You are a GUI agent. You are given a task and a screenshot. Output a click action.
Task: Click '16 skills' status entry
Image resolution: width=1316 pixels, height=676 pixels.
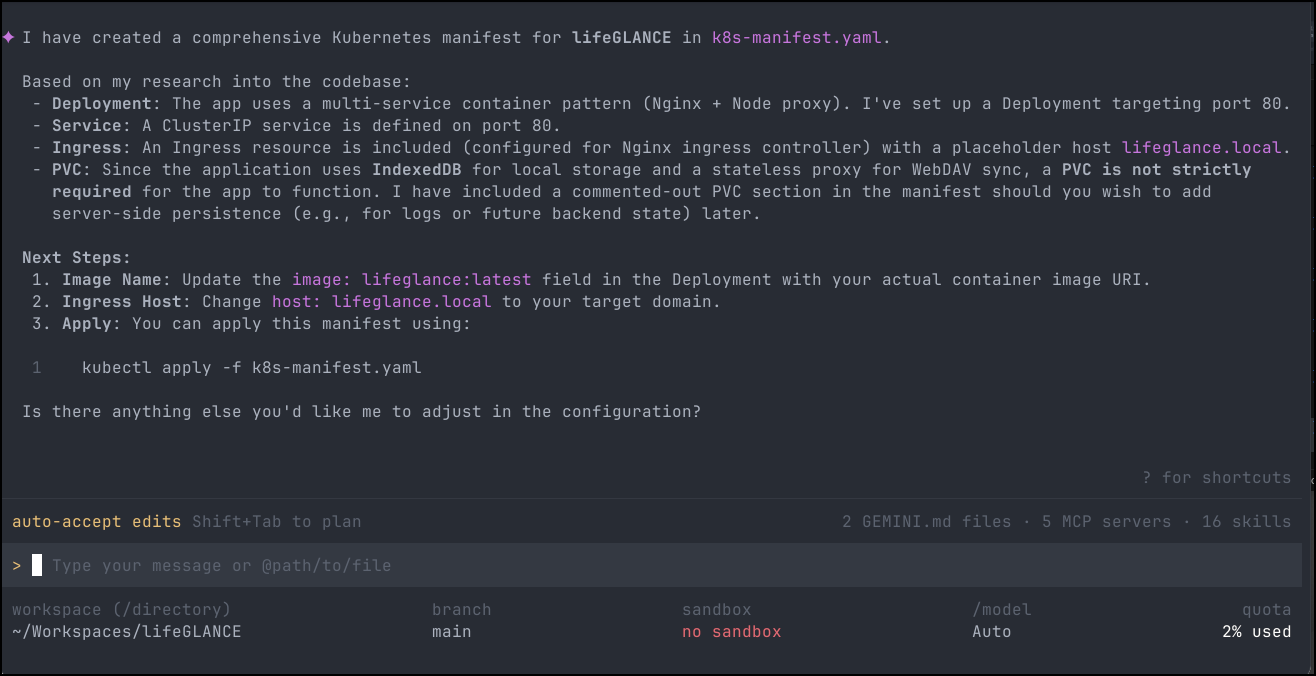tap(1247, 522)
